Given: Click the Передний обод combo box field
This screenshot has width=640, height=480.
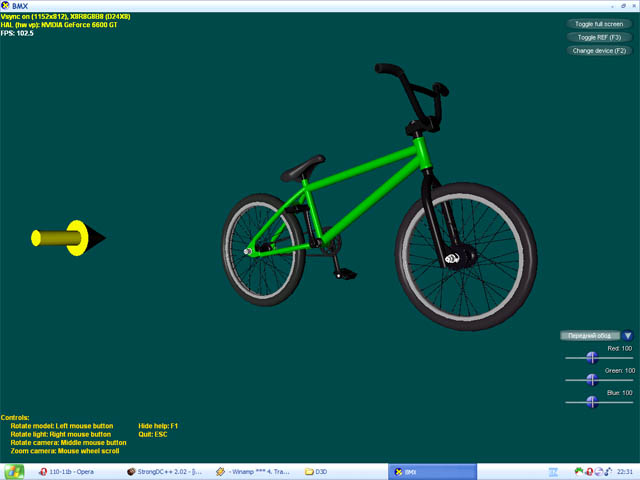Looking at the screenshot, I should (589, 336).
